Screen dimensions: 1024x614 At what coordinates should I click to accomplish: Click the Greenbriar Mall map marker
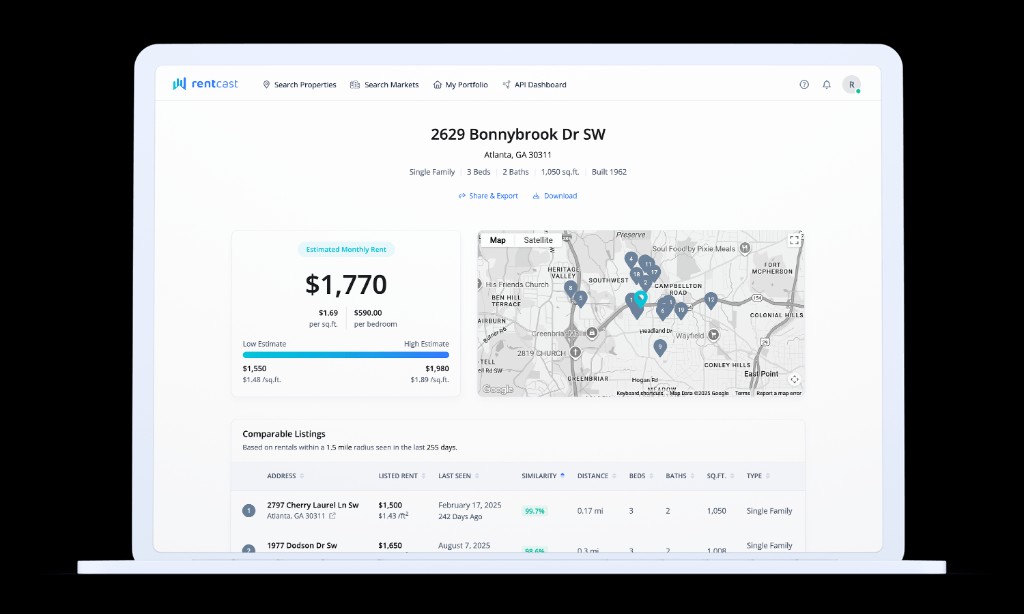[x=592, y=332]
